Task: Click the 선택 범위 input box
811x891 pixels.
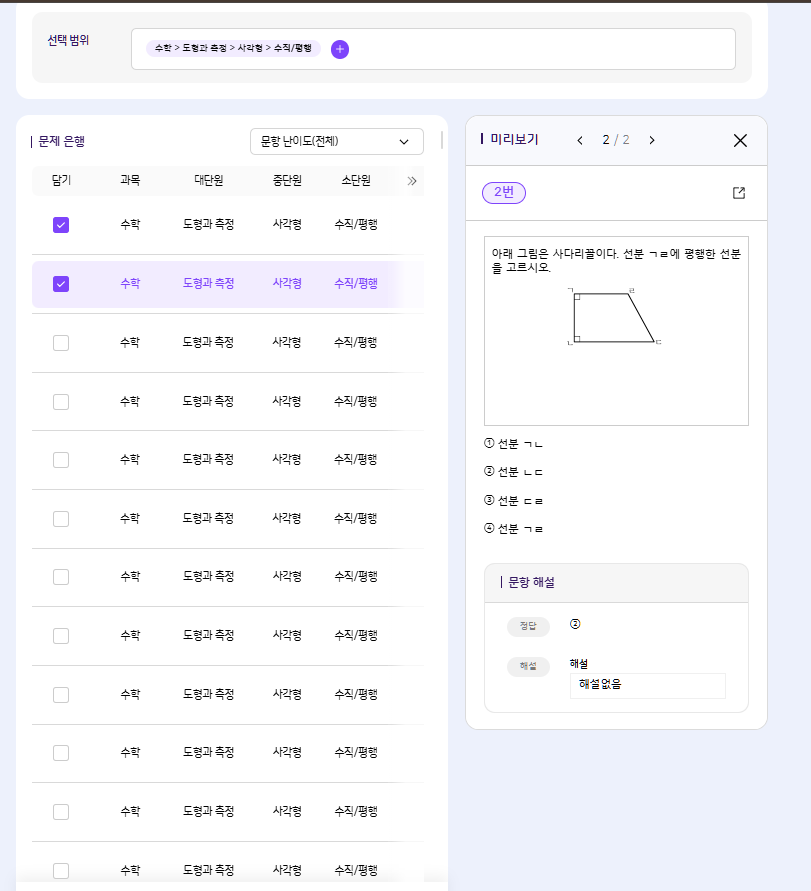Action: click(x=530, y=49)
